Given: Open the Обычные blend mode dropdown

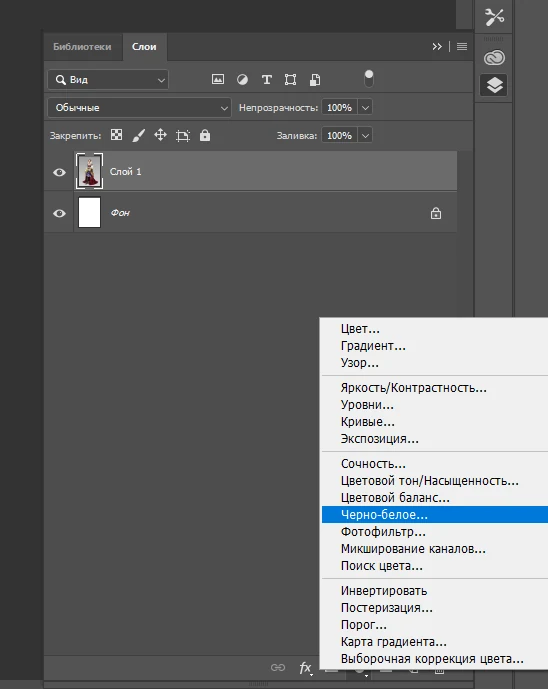Looking at the screenshot, I should coord(139,108).
